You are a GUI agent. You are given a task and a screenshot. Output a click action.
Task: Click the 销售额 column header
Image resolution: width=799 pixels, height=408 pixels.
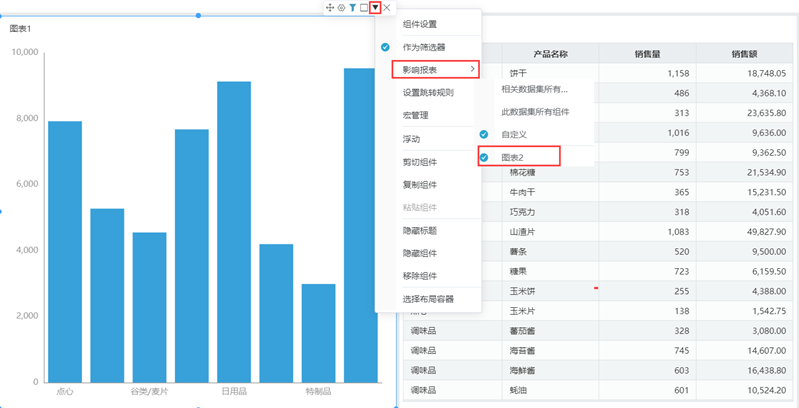(744, 53)
